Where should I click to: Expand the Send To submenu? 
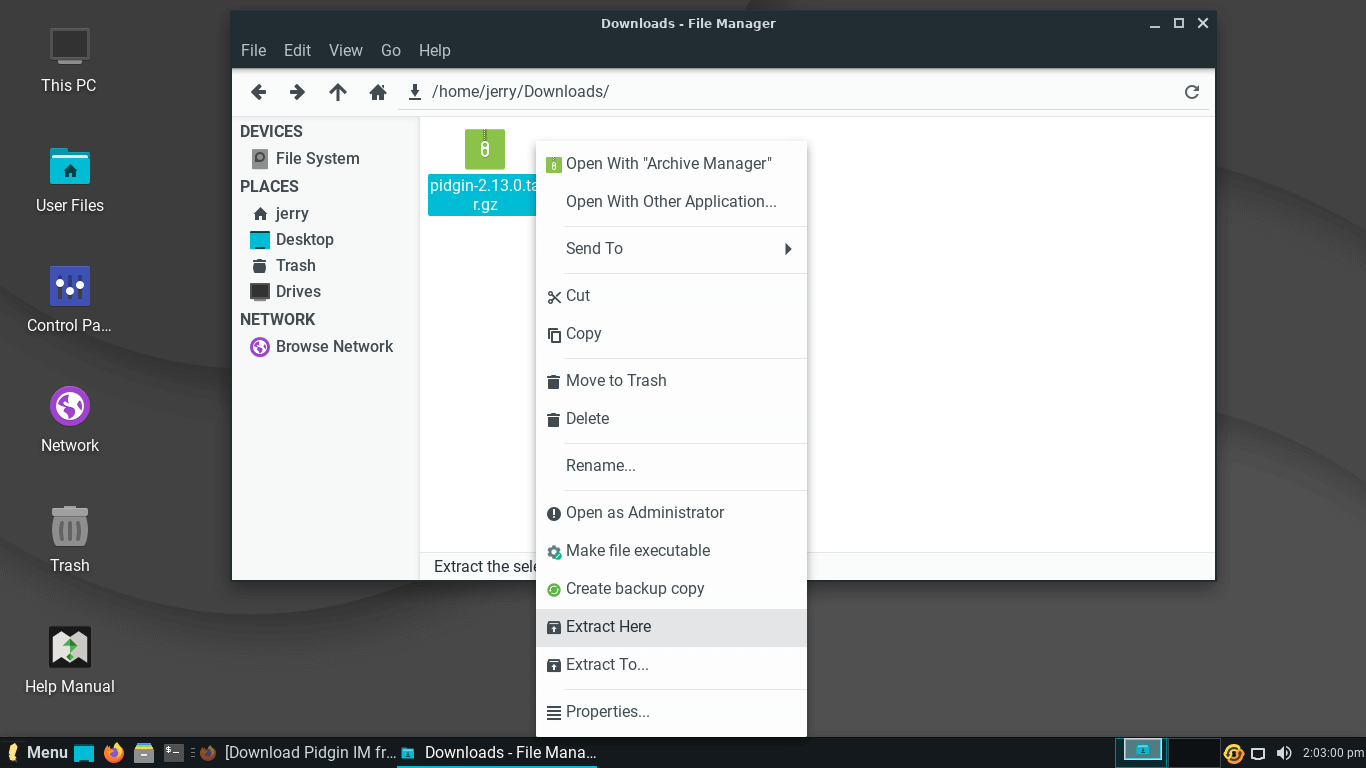click(670, 249)
